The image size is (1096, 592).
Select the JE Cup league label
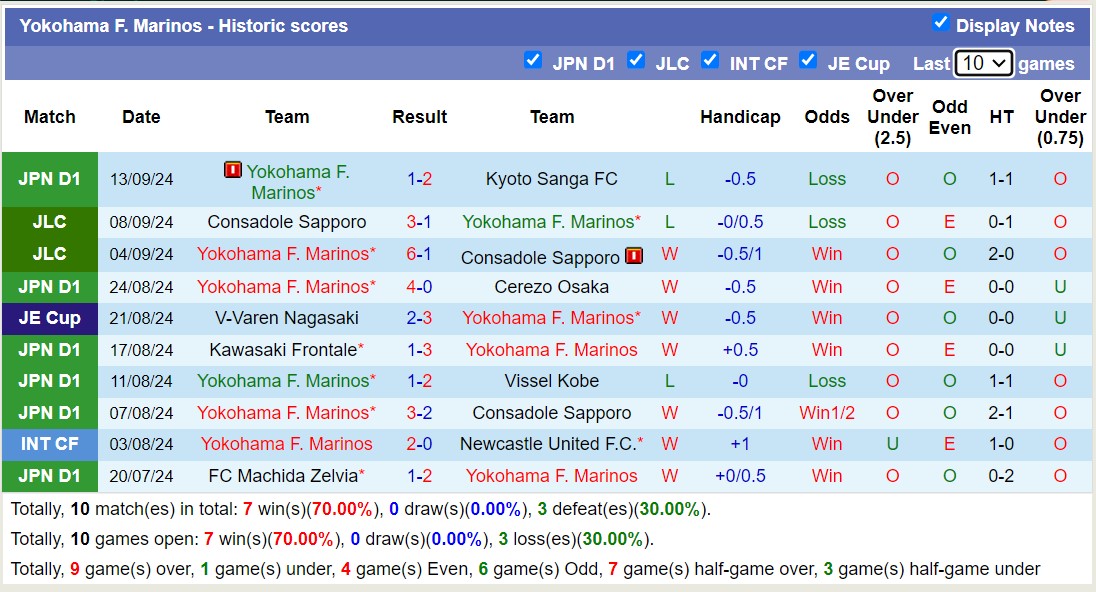[49, 318]
